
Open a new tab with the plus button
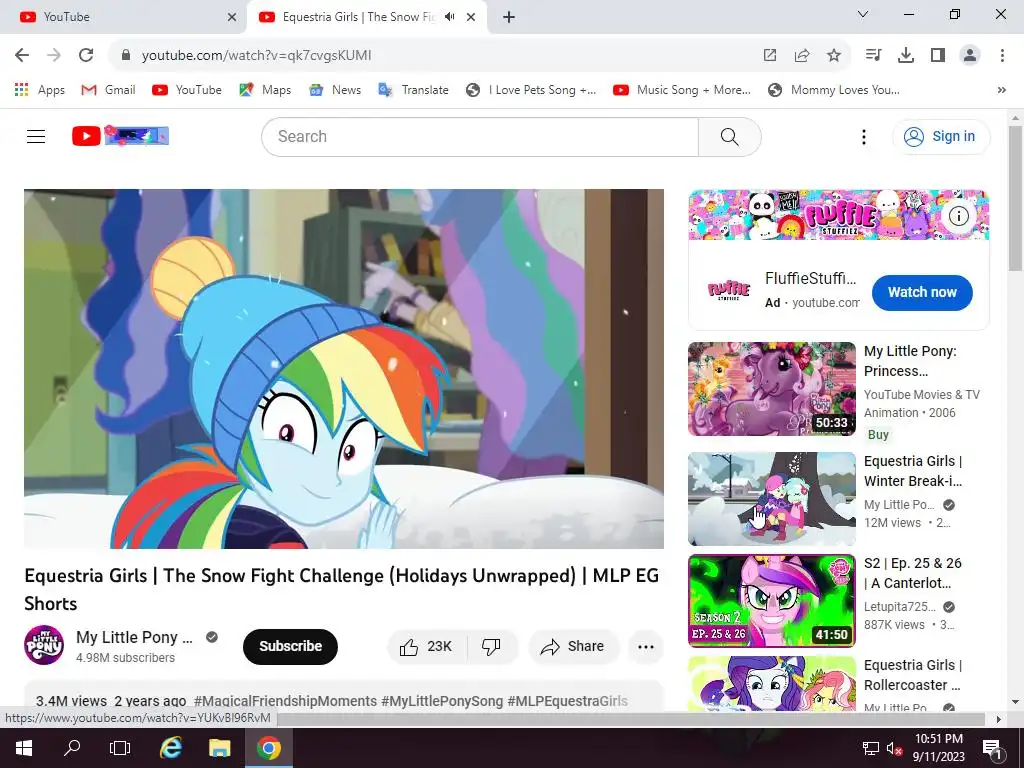coord(509,17)
